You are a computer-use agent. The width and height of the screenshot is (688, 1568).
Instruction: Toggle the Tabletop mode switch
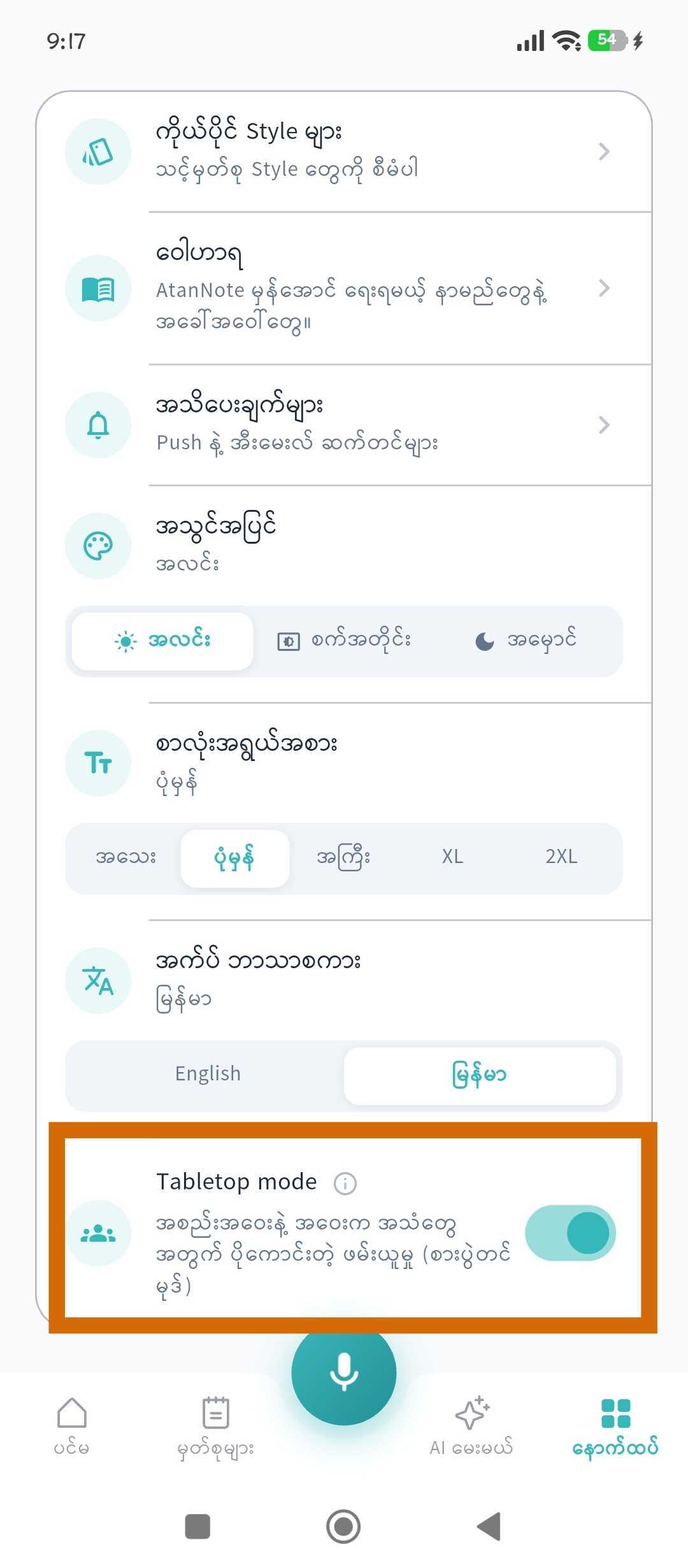click(x=570, y=1233)
